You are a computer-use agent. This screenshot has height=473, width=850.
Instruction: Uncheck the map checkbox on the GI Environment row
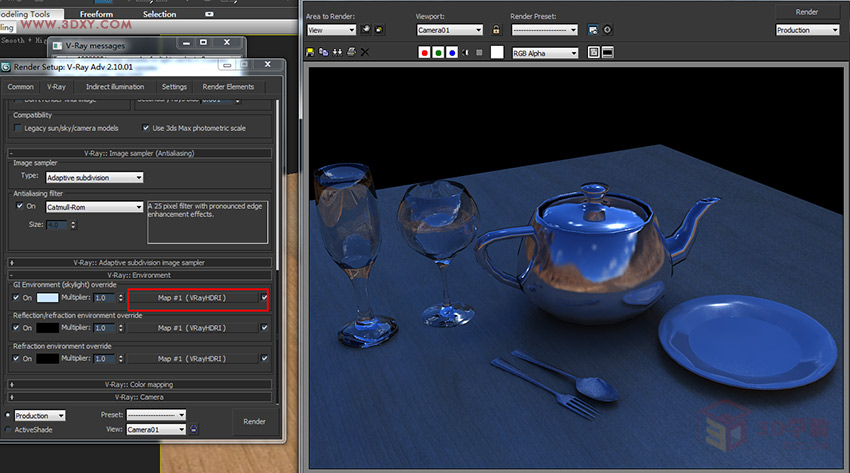(x=265, y=297)
